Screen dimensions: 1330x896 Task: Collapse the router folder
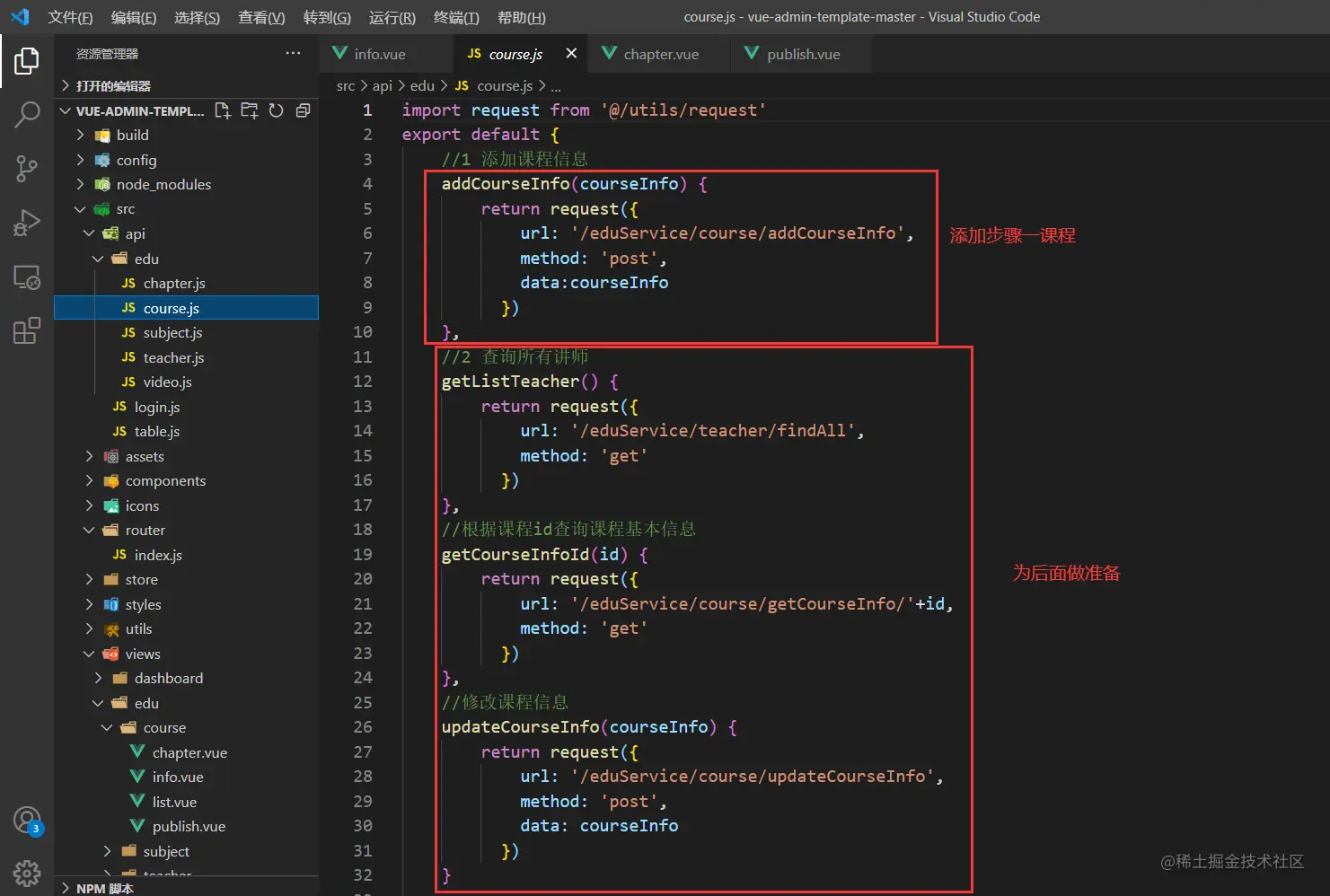tap(186, 530)
